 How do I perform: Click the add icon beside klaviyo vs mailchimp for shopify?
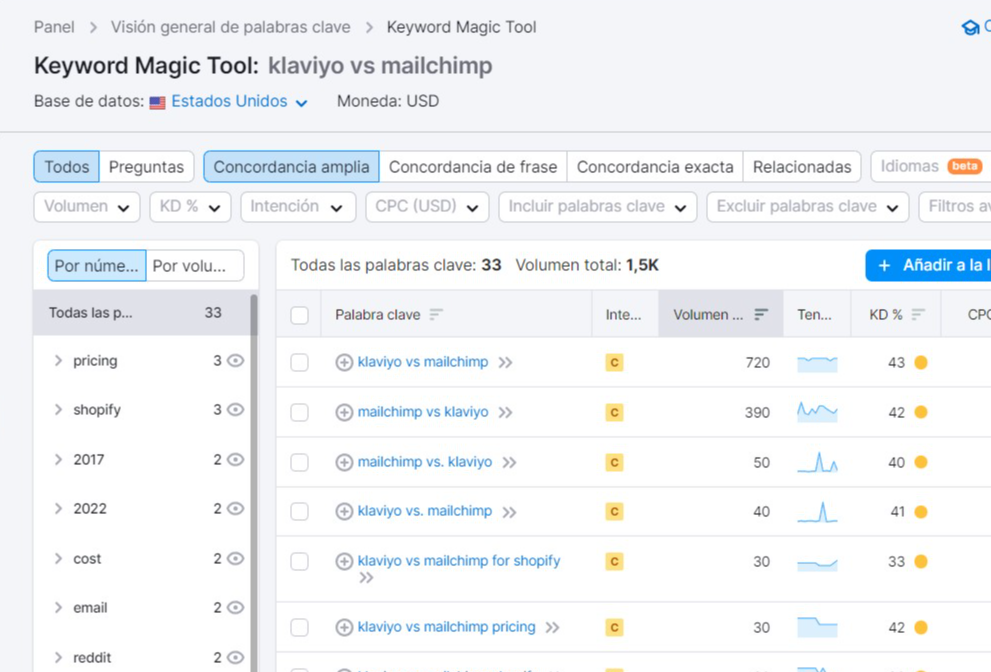[x=344, y=561]
